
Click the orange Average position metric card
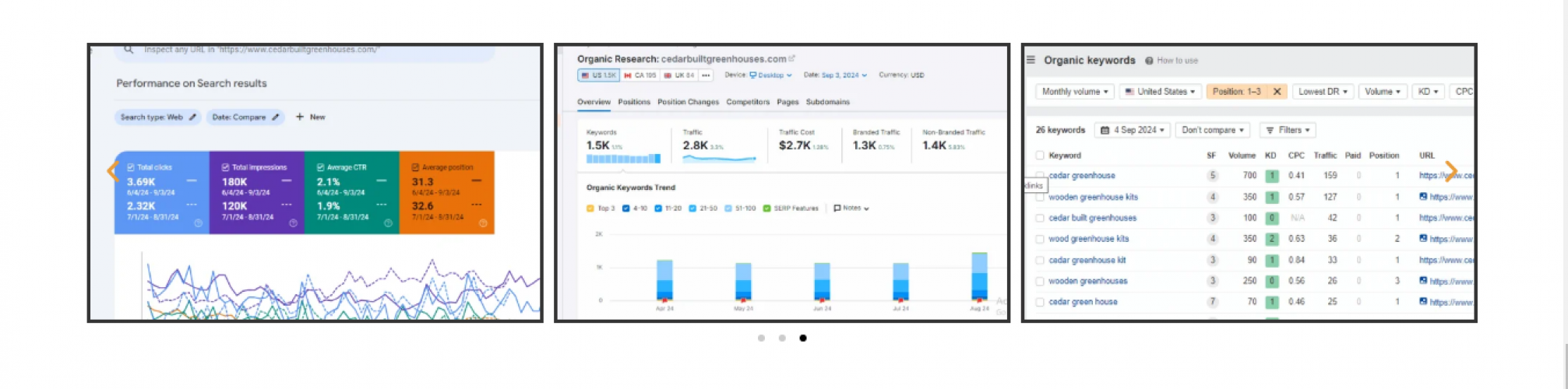(447, 192)
